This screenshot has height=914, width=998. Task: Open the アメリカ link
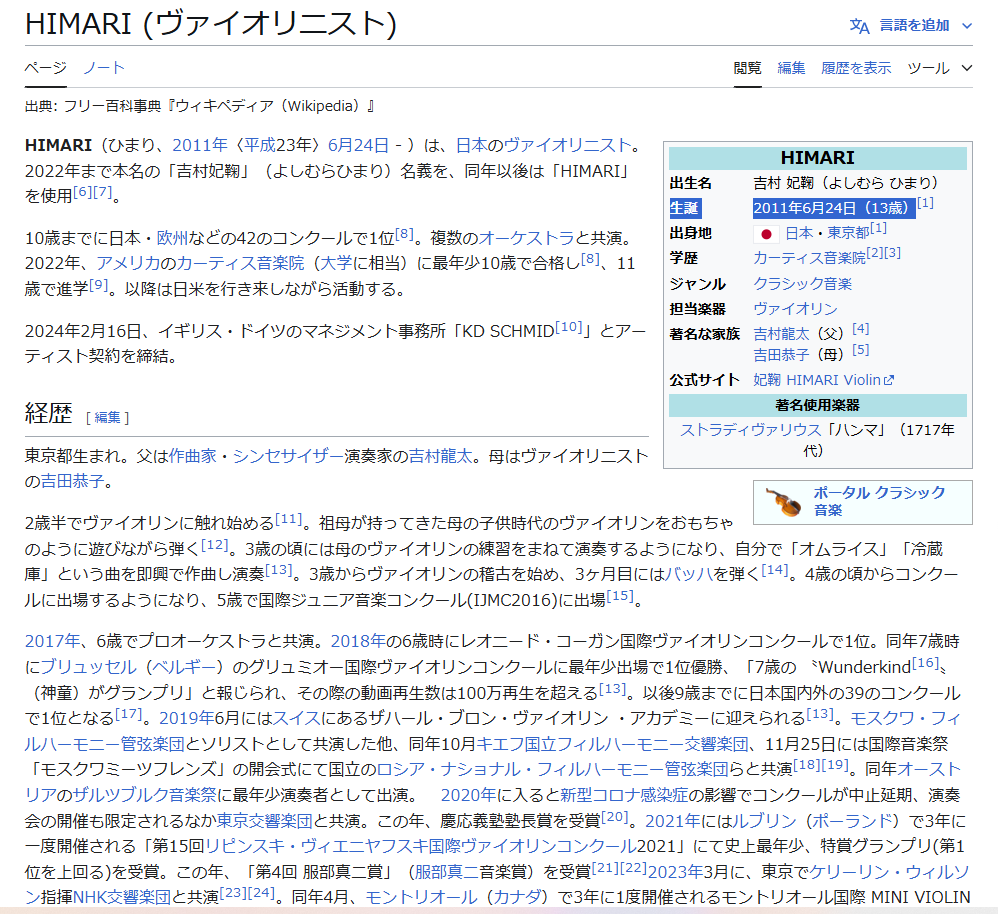coord(128,263)
